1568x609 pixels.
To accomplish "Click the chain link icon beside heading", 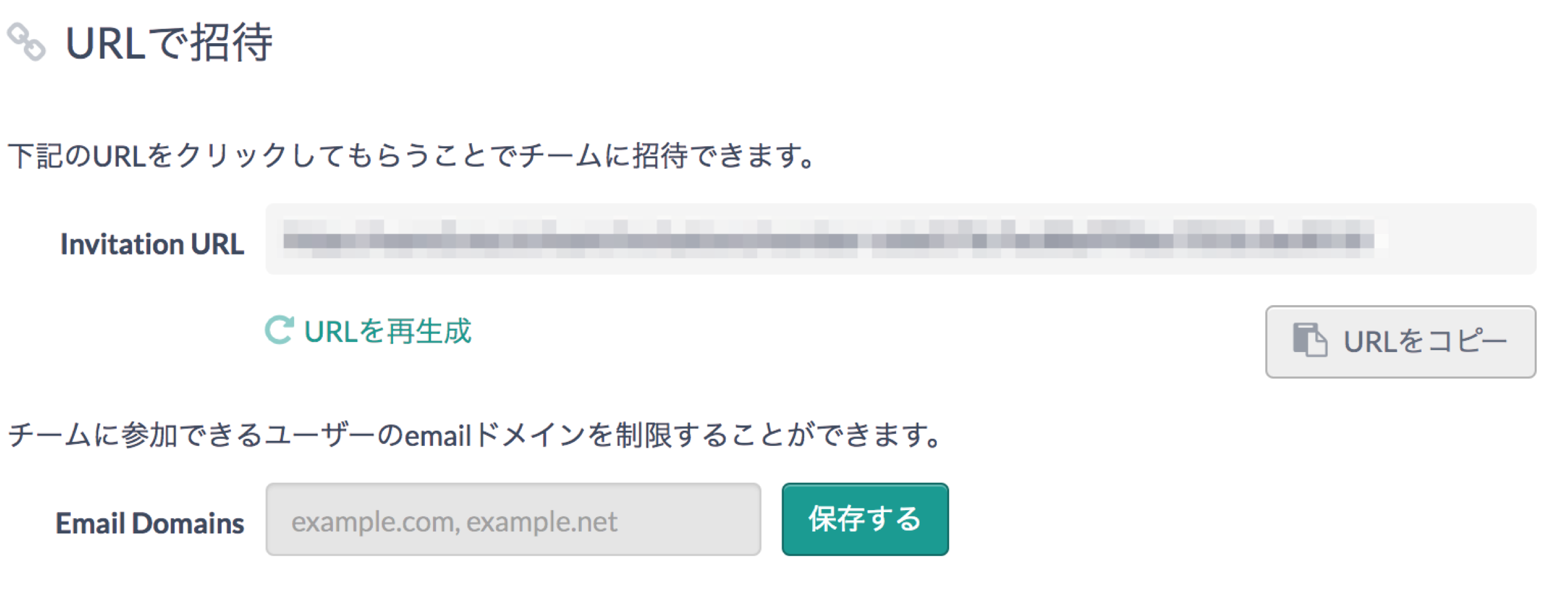I will (26, 43).
